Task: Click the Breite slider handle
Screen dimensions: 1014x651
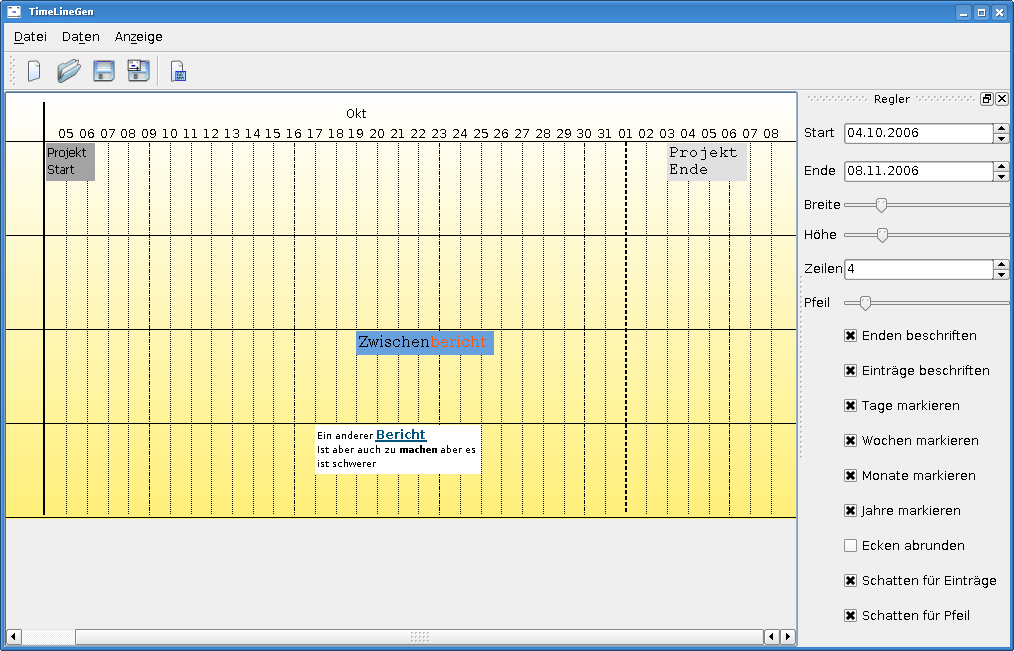Action: pos(881,205)
